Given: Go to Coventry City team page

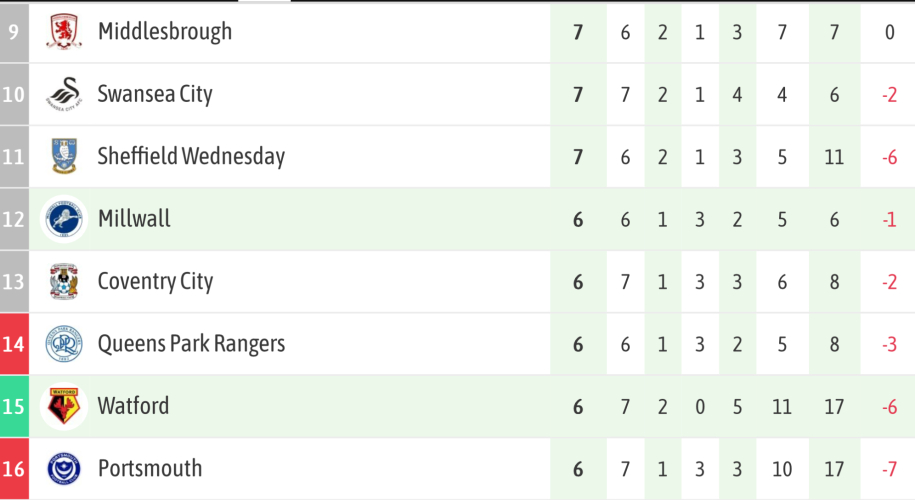Looking at the screenshot, I should (155, 281).
